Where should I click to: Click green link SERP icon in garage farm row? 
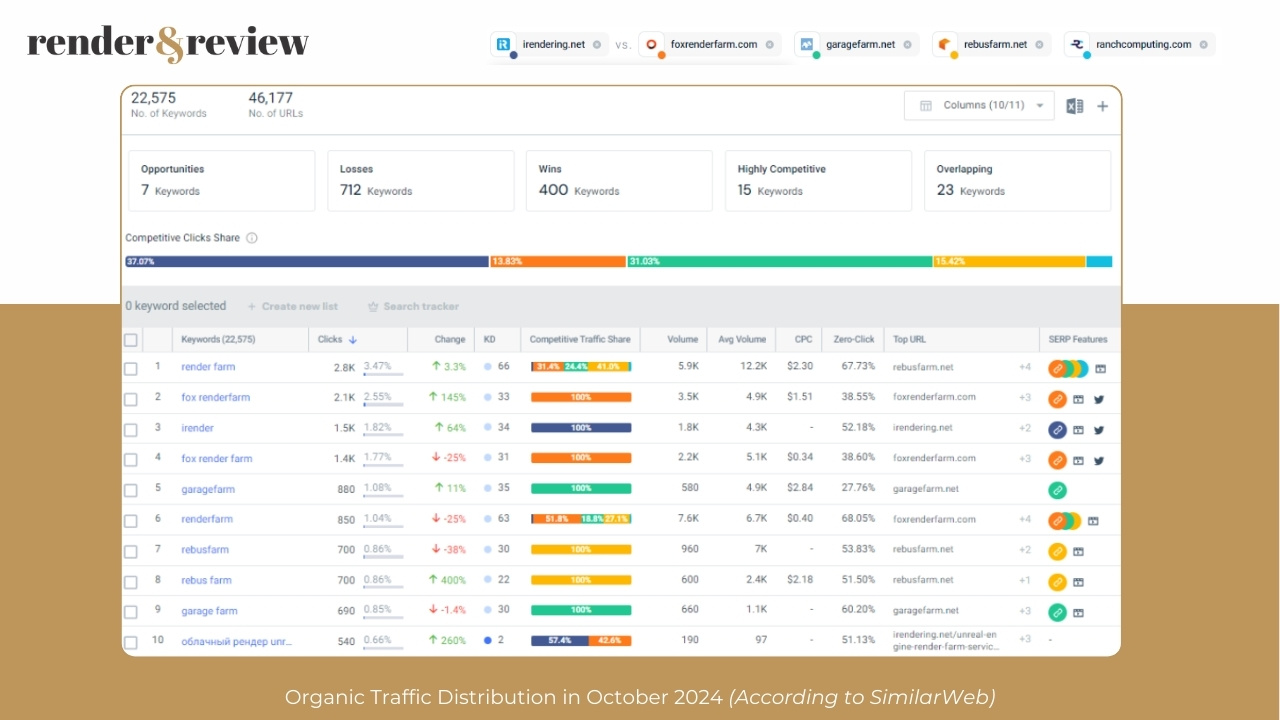pyautogui.click(x=1057, y=612)
